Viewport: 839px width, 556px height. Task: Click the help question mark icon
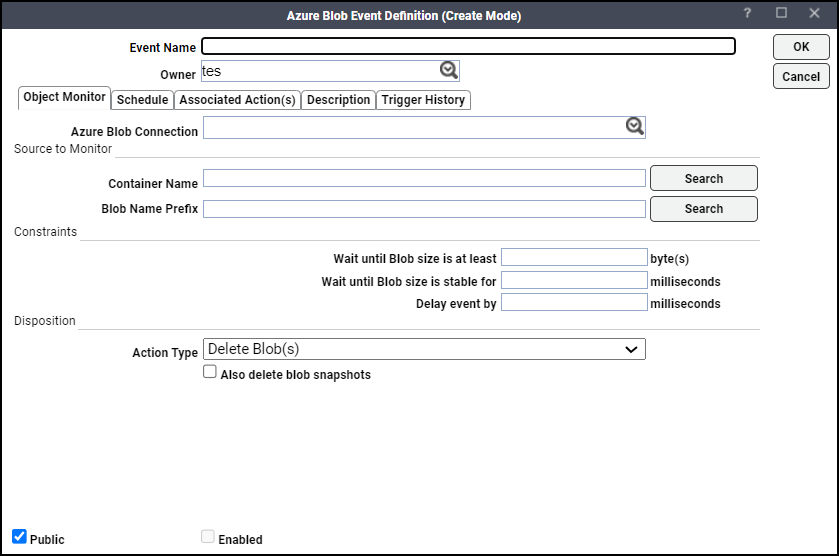point(748,13)
